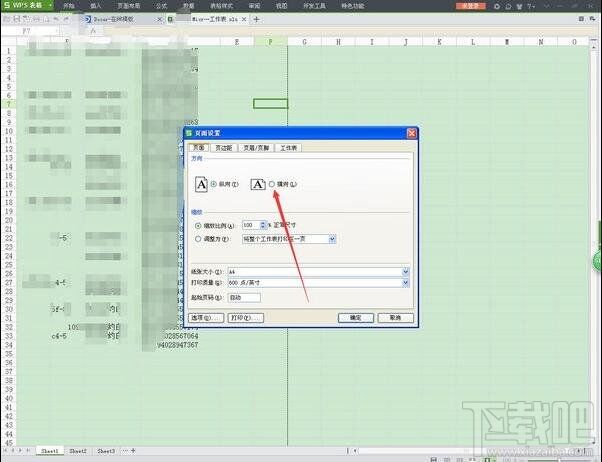Click the 确定 OK button
The width and height of the screenshot is (602, 462).
click(355, 317)
